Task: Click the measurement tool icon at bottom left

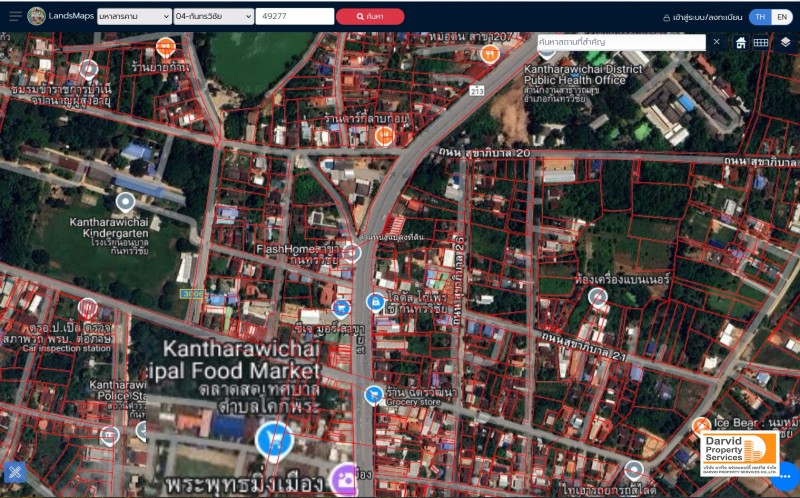Action: tap(15, 472)
